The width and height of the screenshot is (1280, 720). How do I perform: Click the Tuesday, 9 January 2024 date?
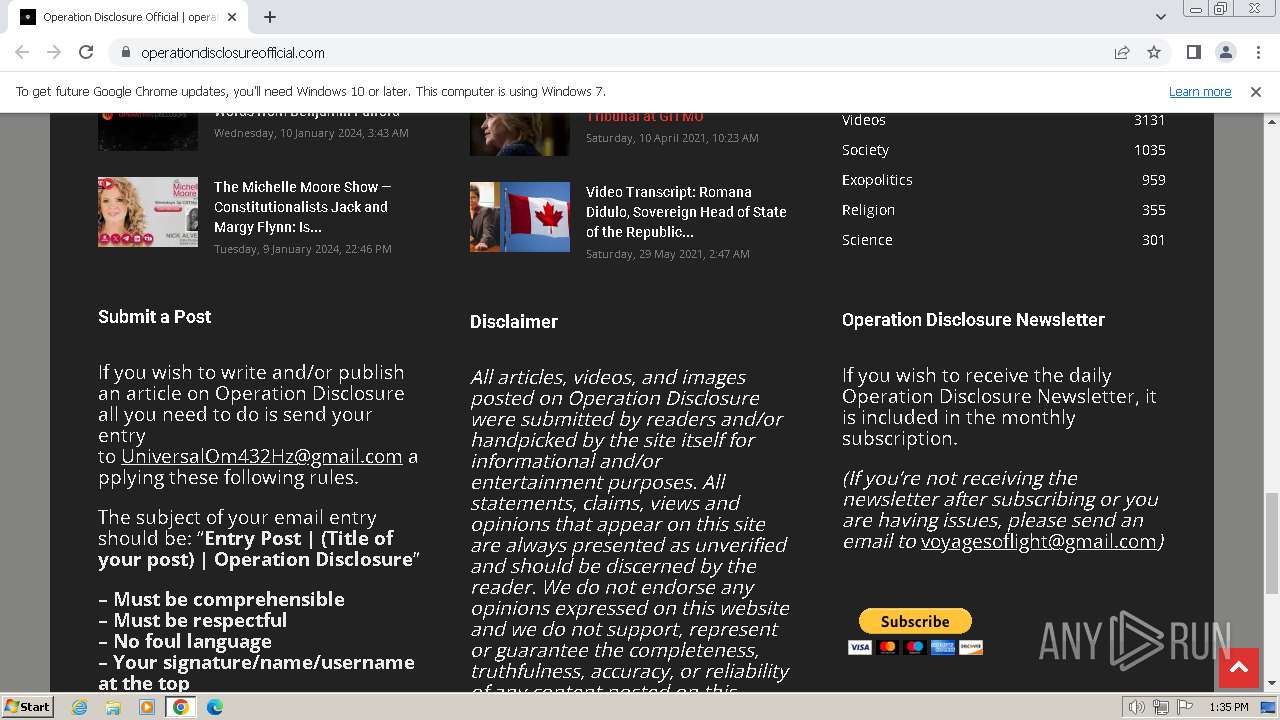coord(302,249)
